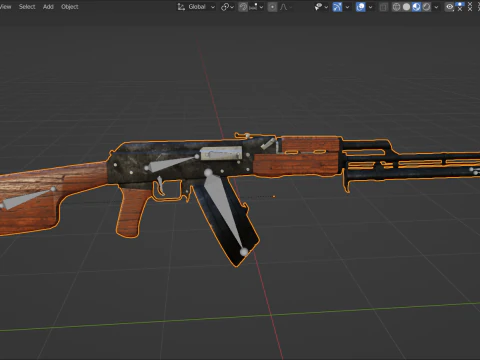Open the Add menu
Image resolution: width=480 pixels, height=360 pixels.
pyautogui.click(x=48, y=7)
